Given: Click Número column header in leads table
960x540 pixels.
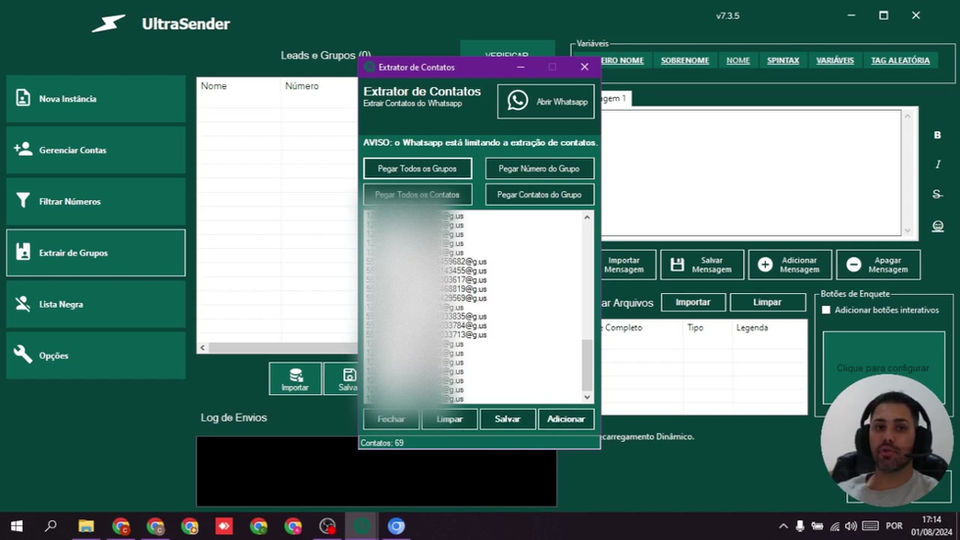Looking at the screenshot, I should 319,86.
